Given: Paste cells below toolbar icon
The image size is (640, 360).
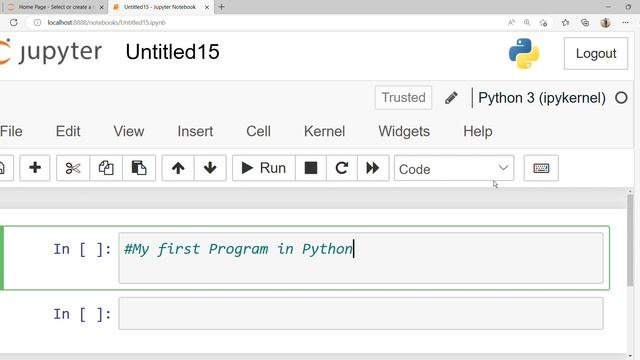Looking at the screenshot, I should coord(139,168).
